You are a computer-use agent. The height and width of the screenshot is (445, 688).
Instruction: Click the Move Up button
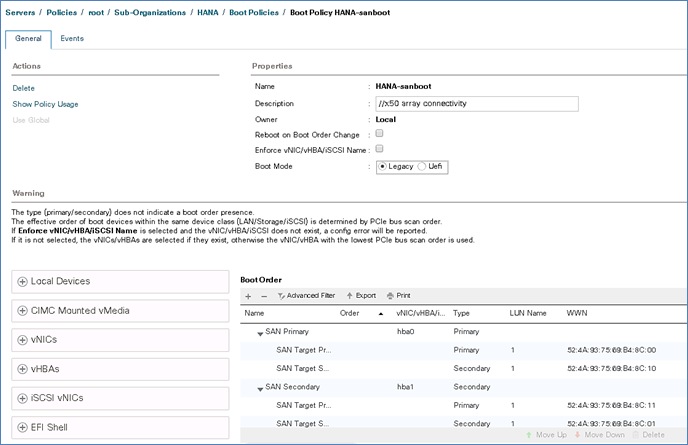[x=546, y=435]
